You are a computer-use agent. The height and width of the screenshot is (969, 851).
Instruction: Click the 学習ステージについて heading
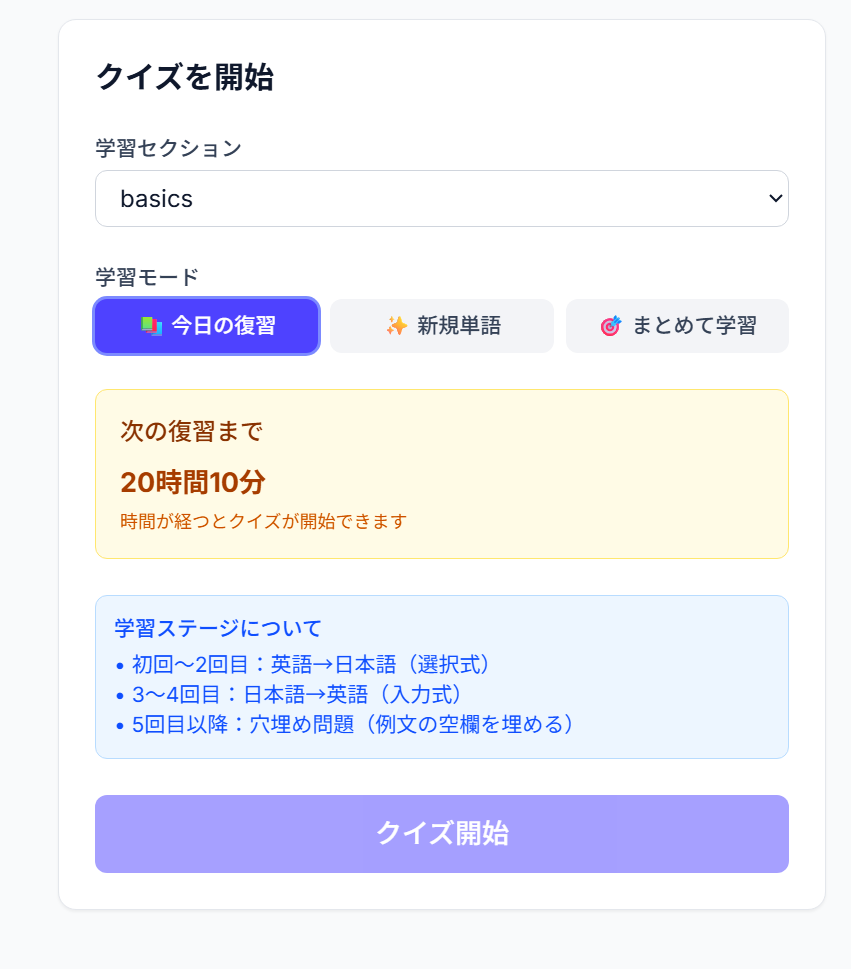[218, 628]
